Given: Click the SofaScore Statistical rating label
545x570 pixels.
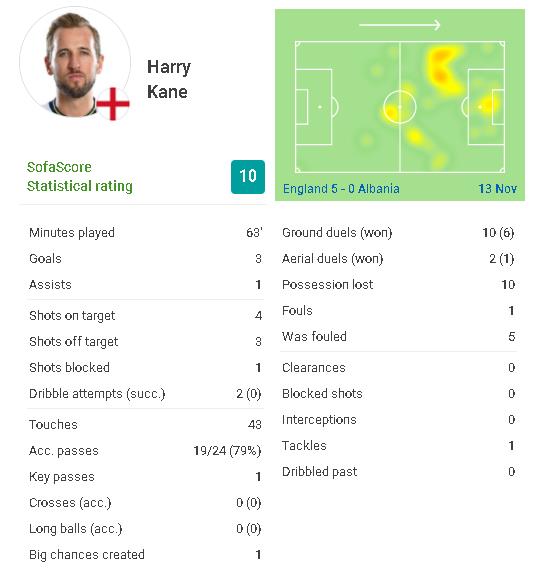Looking at the screenshot, I should pos(80,177).
